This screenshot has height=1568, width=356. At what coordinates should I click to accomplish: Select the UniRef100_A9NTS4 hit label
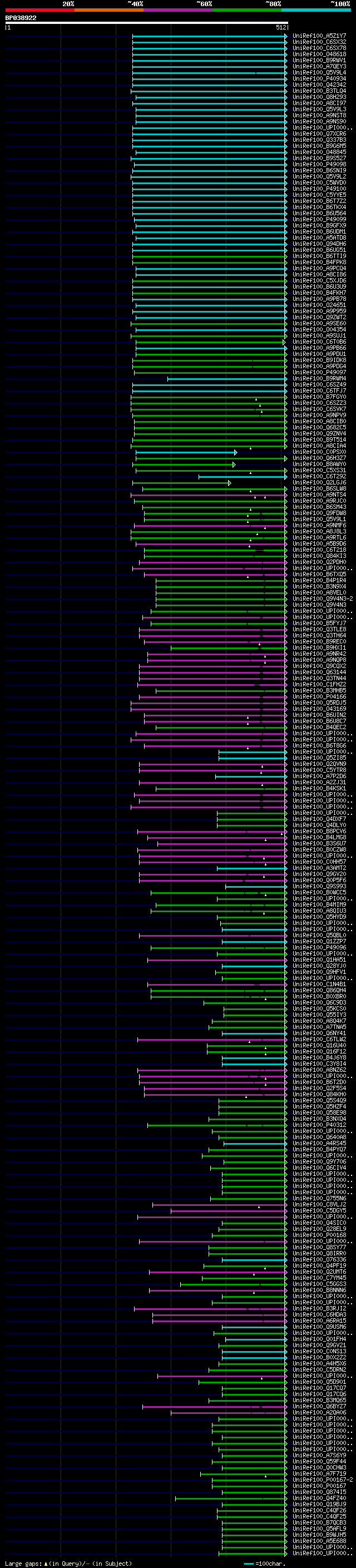pyautogui.click(x=319, y=495)
